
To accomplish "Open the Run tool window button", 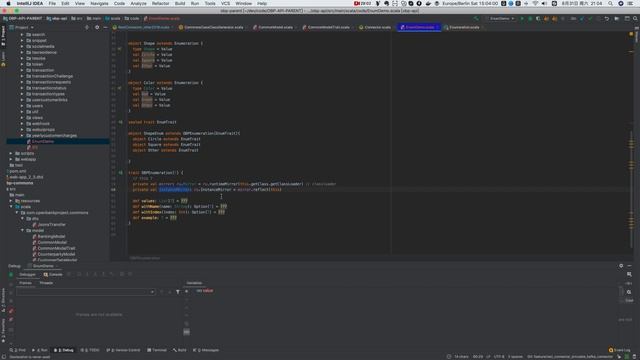I will point(40,350).
